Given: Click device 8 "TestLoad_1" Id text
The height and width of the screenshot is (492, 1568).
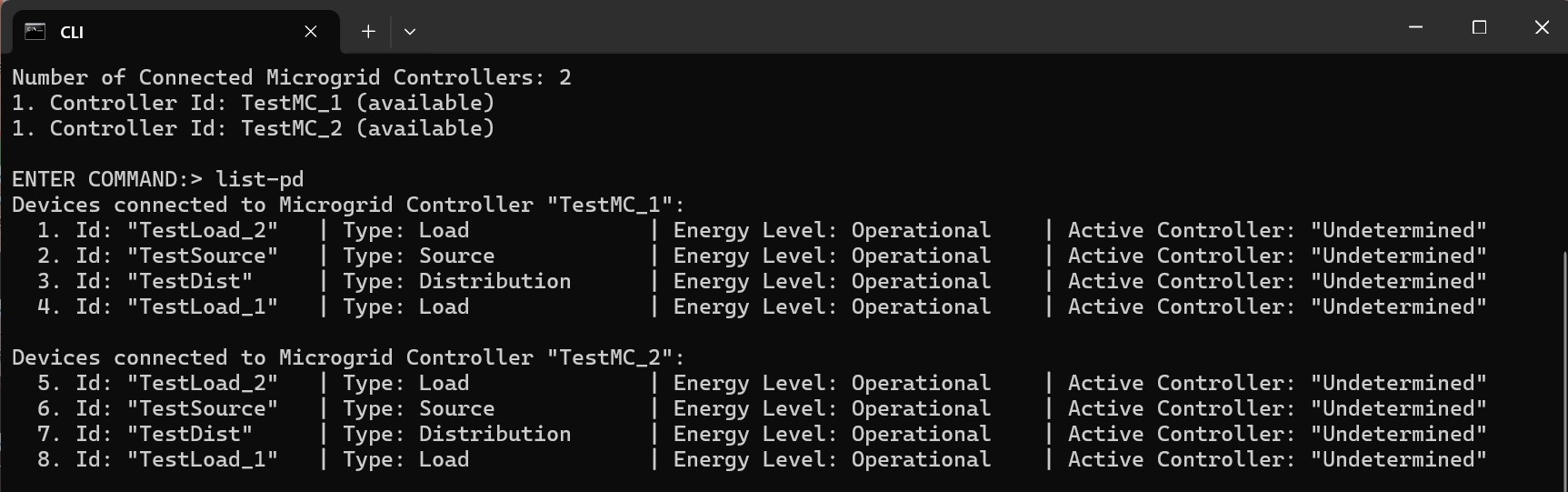Looking at the screenshot, I should pyautogui.click(x=203, y=459).
